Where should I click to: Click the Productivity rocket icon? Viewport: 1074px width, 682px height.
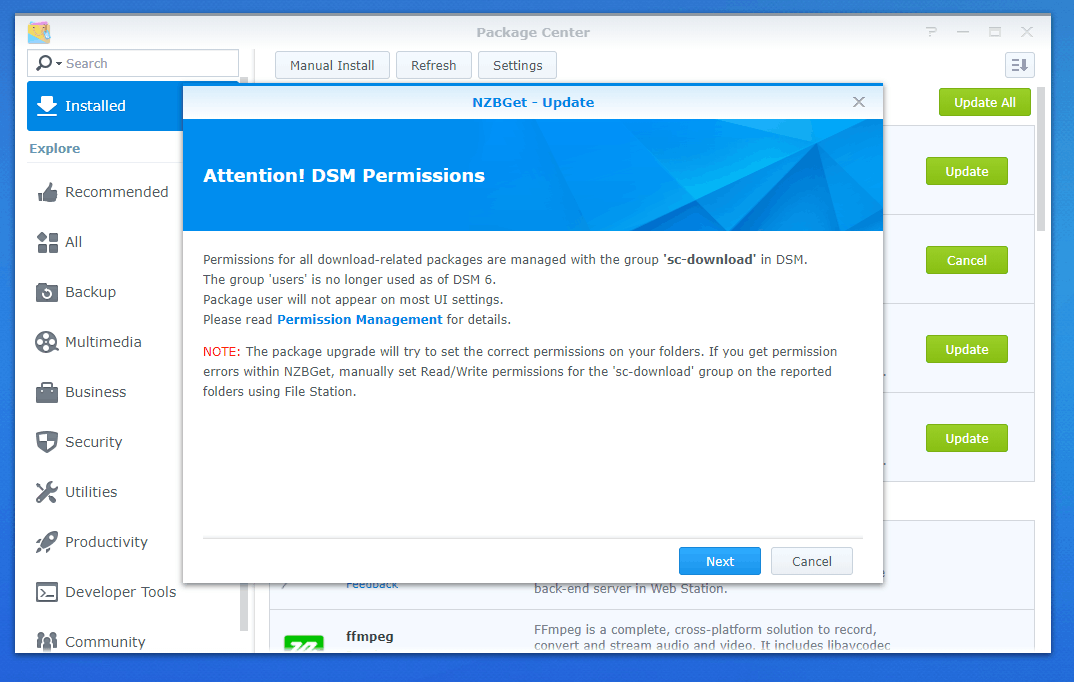pos(47,542)
